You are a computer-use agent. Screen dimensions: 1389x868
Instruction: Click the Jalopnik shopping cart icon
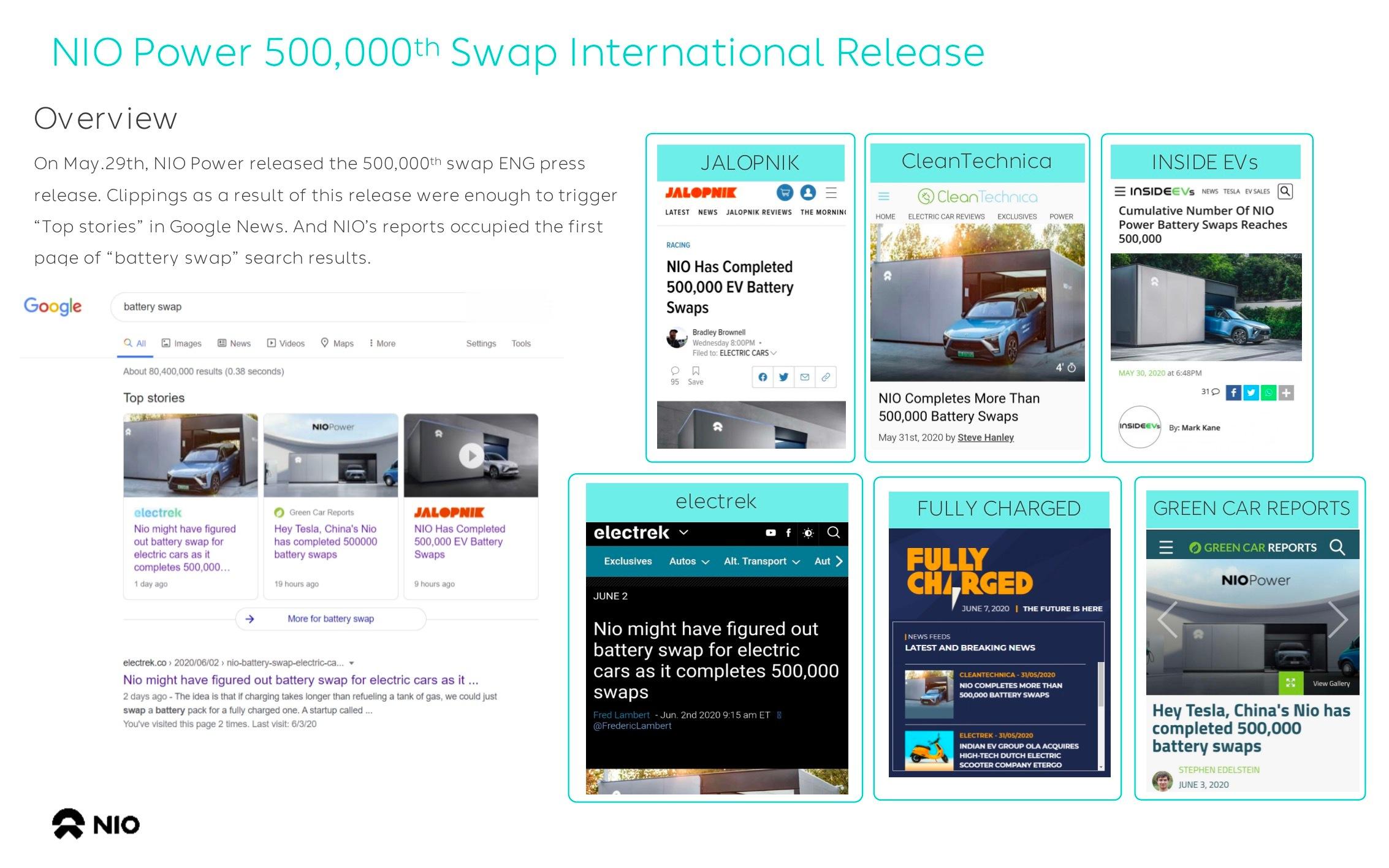coord(785,192)
